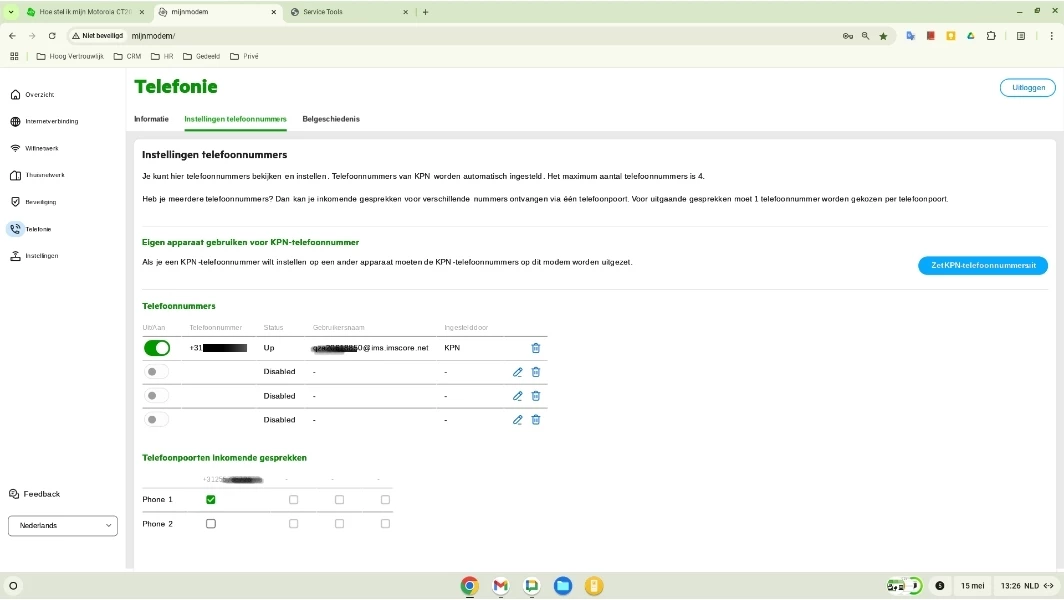The image size is (1064, 600).
Task: Open Overzicht in the sidebar
Action: click(33, 94)
